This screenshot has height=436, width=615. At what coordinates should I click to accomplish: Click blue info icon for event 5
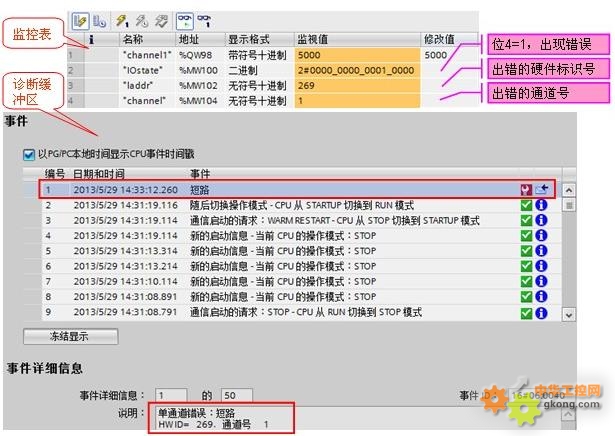click(x=541, y=251)
